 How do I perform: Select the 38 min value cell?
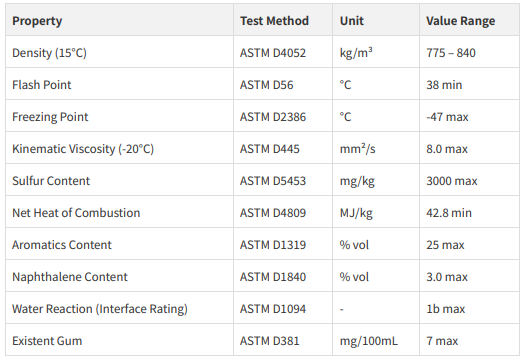[x=469, y=84]
